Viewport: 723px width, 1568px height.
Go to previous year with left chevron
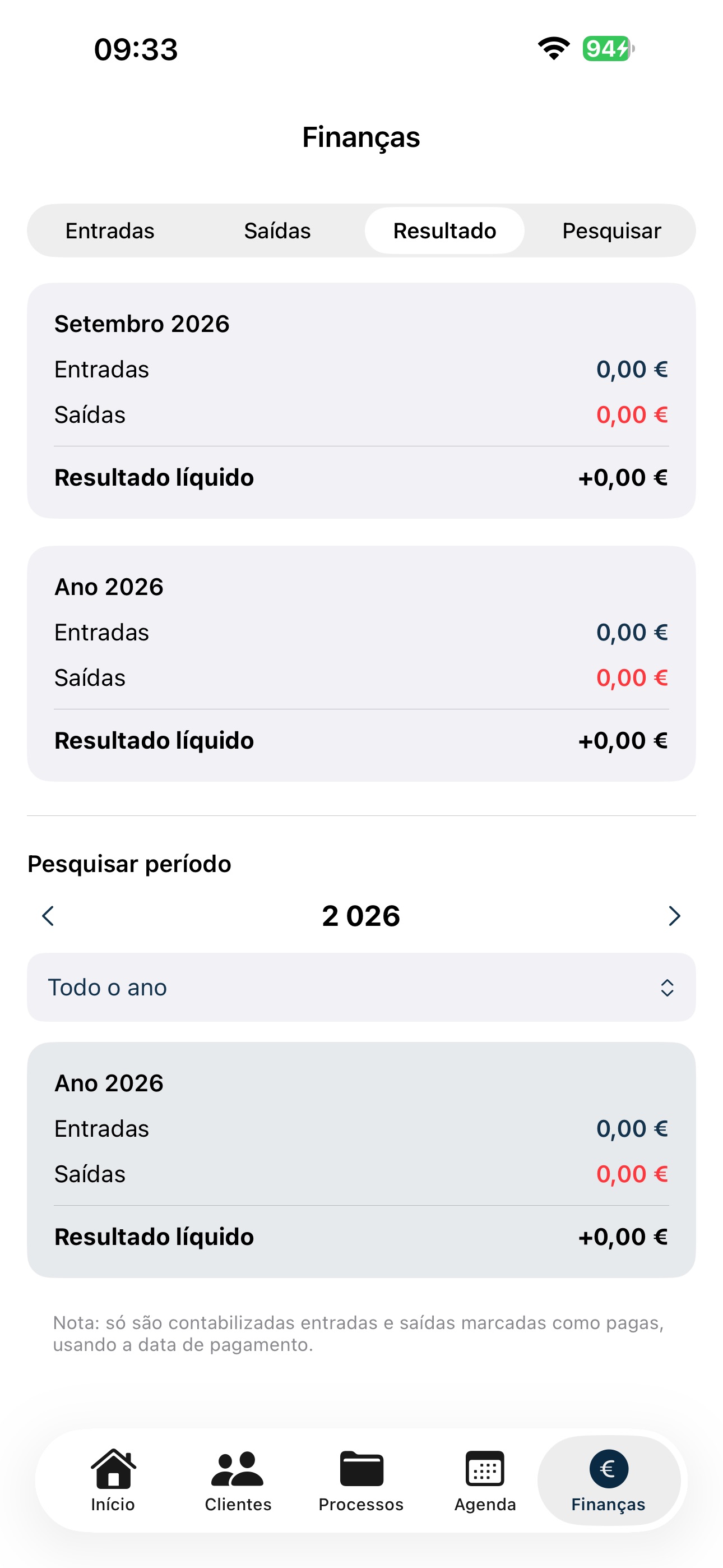point(48,915)
